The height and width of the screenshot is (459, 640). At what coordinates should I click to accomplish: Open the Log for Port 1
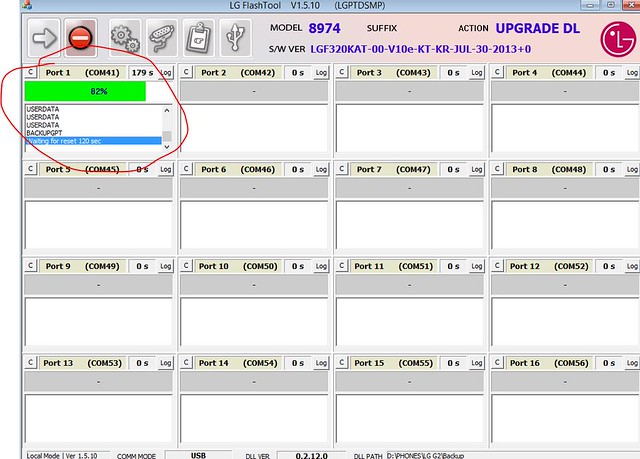click(x=166, y=73)
